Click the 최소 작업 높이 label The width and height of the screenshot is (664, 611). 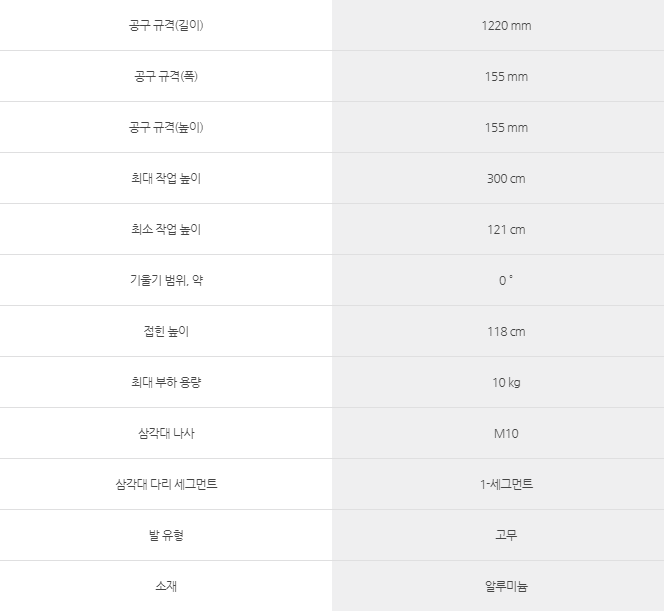[166, 229]
